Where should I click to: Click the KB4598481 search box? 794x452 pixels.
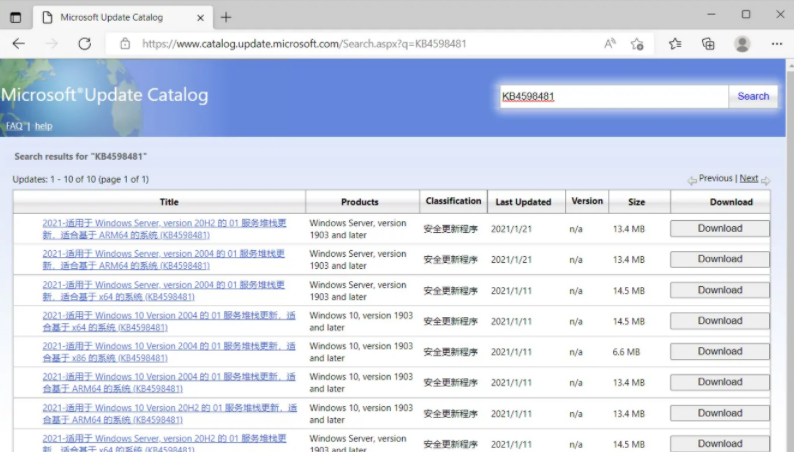pos(614,96)
